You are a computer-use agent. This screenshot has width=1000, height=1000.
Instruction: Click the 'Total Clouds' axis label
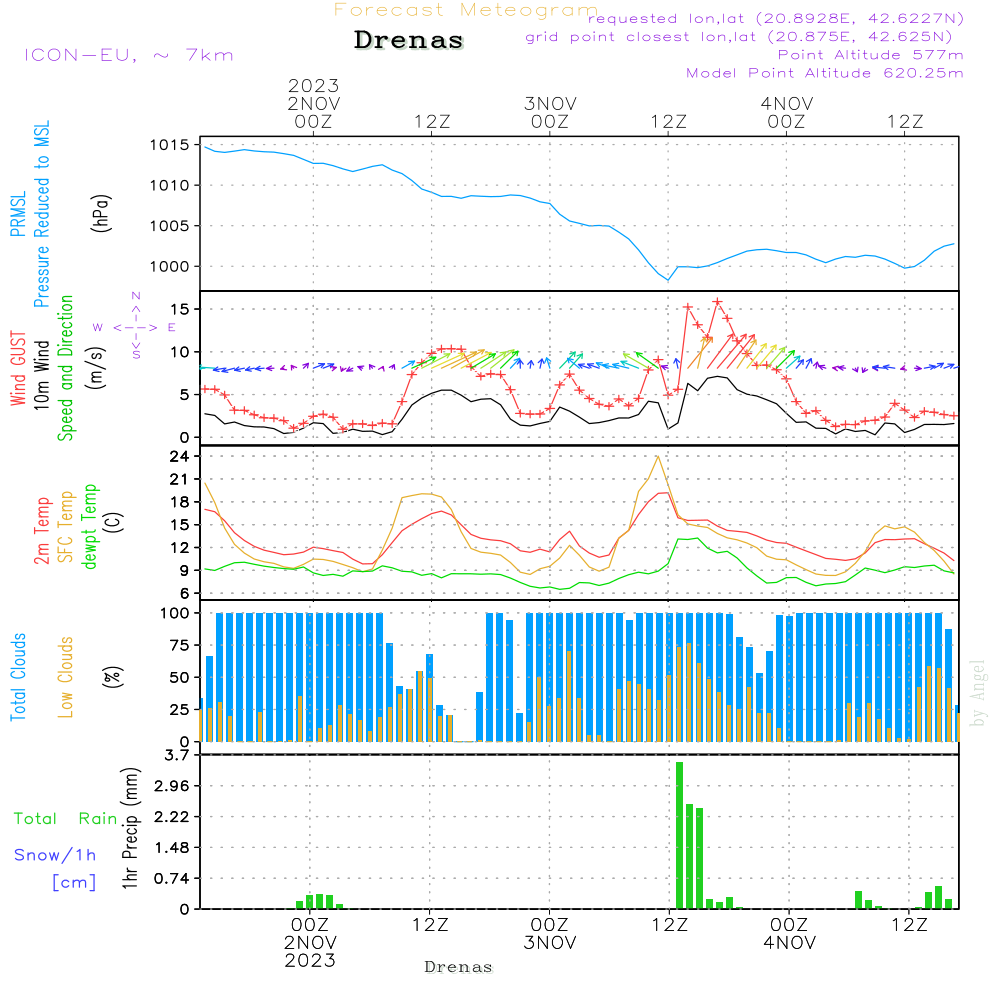click(x=18, y=677)
